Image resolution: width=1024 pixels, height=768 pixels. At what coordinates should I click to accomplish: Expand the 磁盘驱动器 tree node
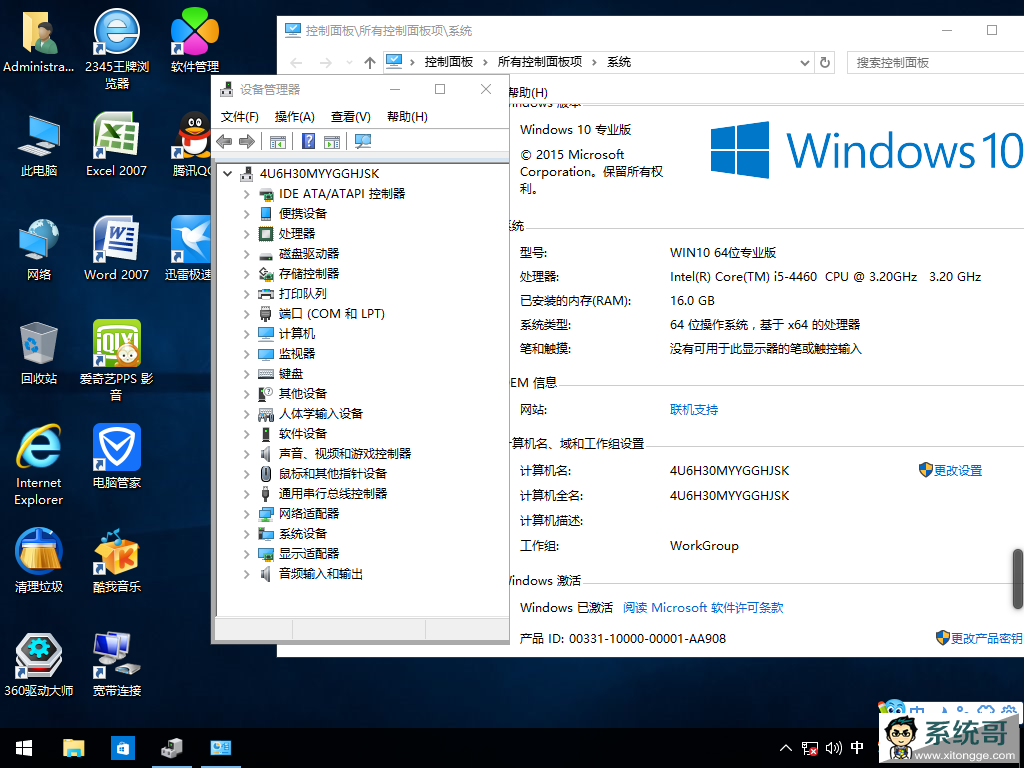pyautogui.click(x=246, y=254)
